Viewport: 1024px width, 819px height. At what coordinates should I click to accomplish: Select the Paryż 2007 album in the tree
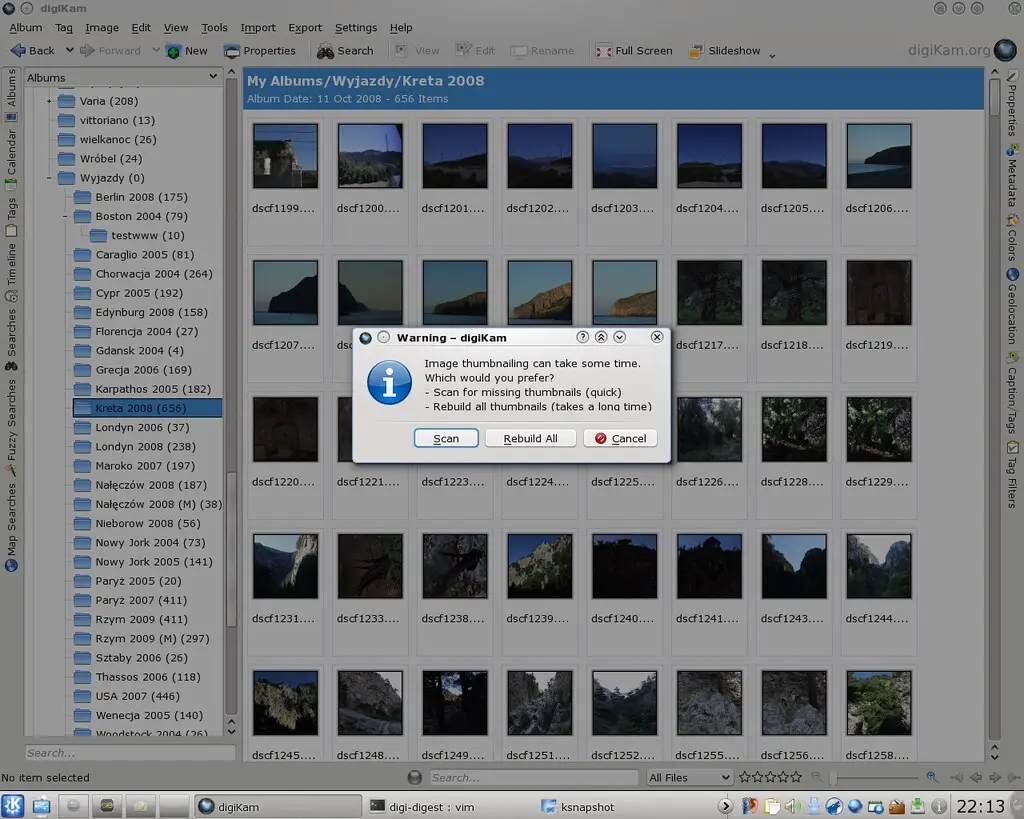[140, 600]
